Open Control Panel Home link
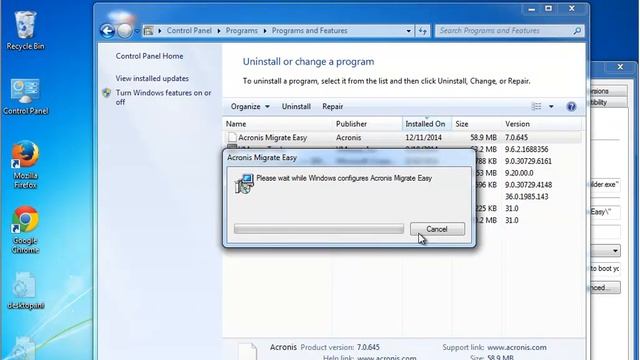 click(x=149, y=56)
